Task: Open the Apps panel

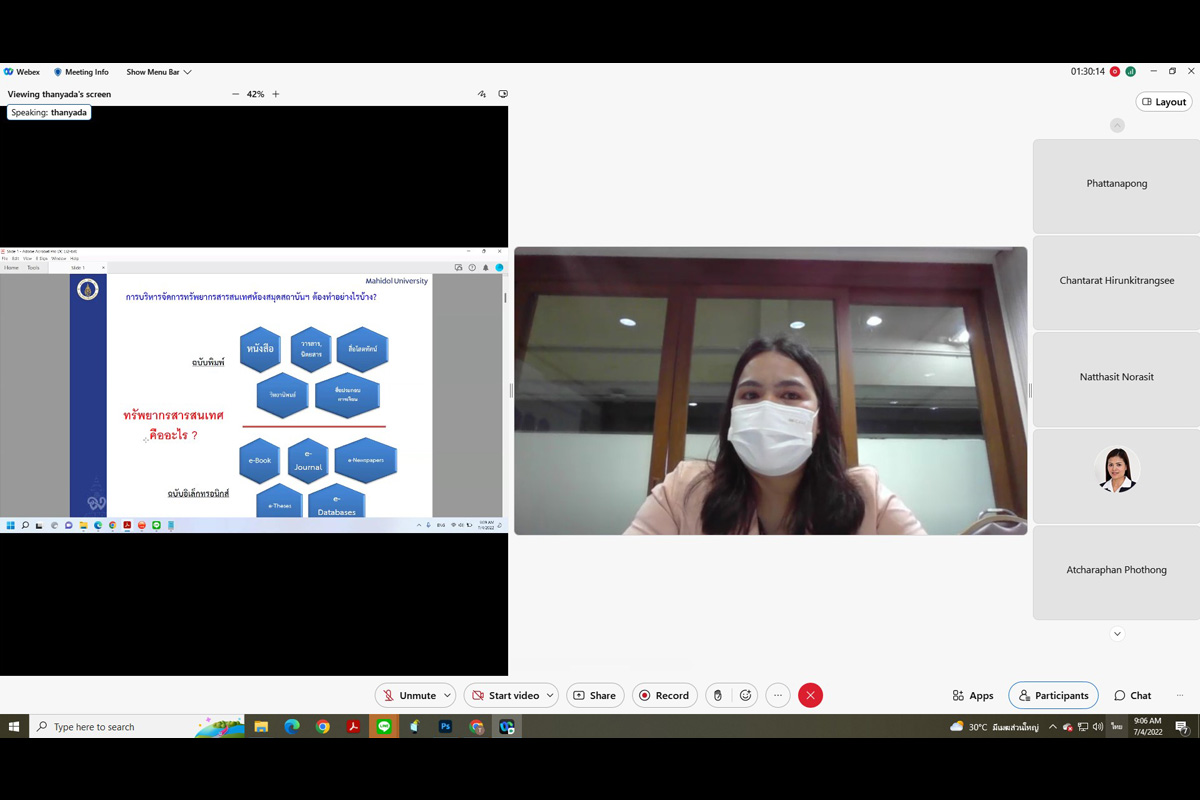Action: click(x=972, y=695)
